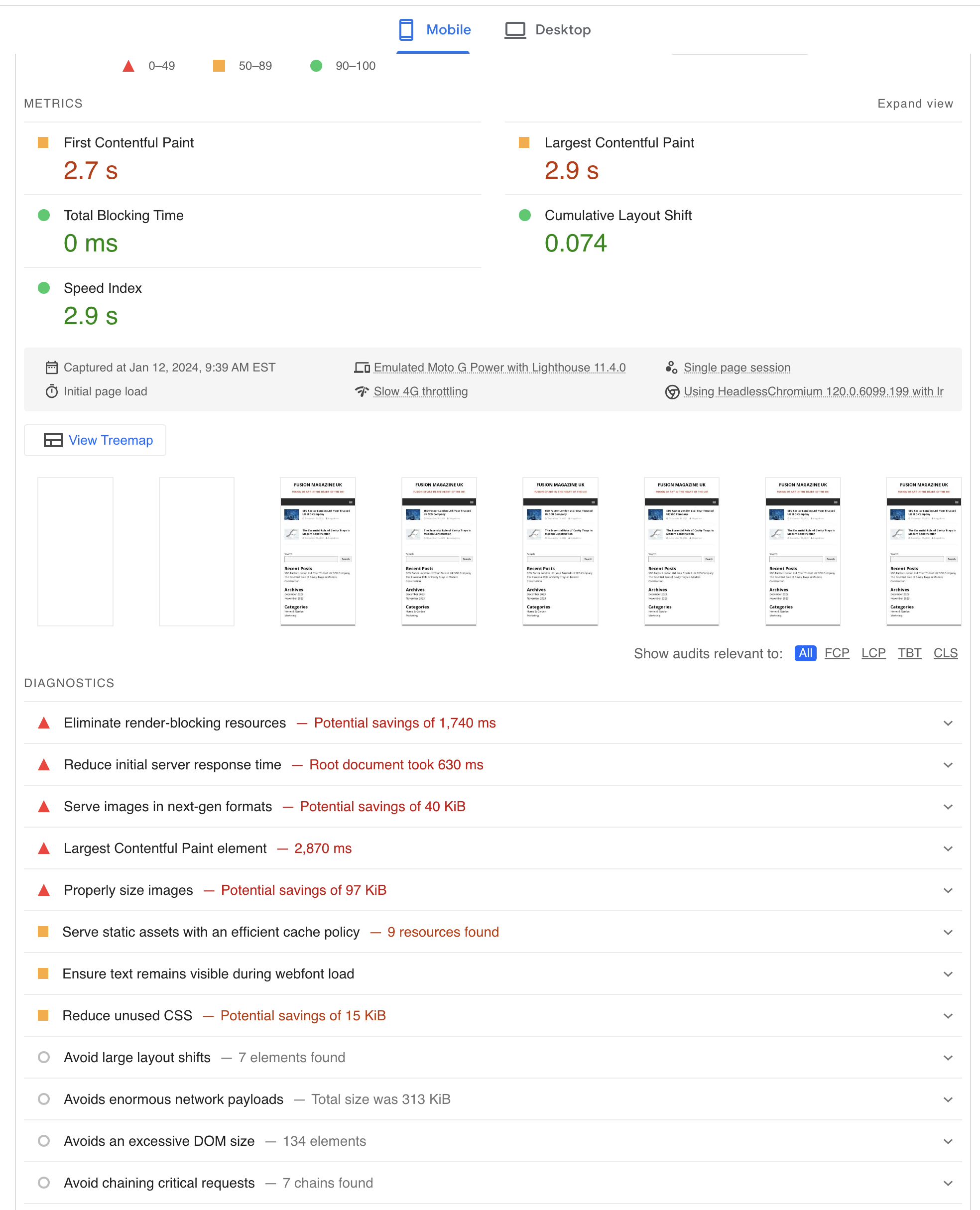Click Expand view in Metrics
This screenshot has height=1210, width=980.
pos(915,104)
